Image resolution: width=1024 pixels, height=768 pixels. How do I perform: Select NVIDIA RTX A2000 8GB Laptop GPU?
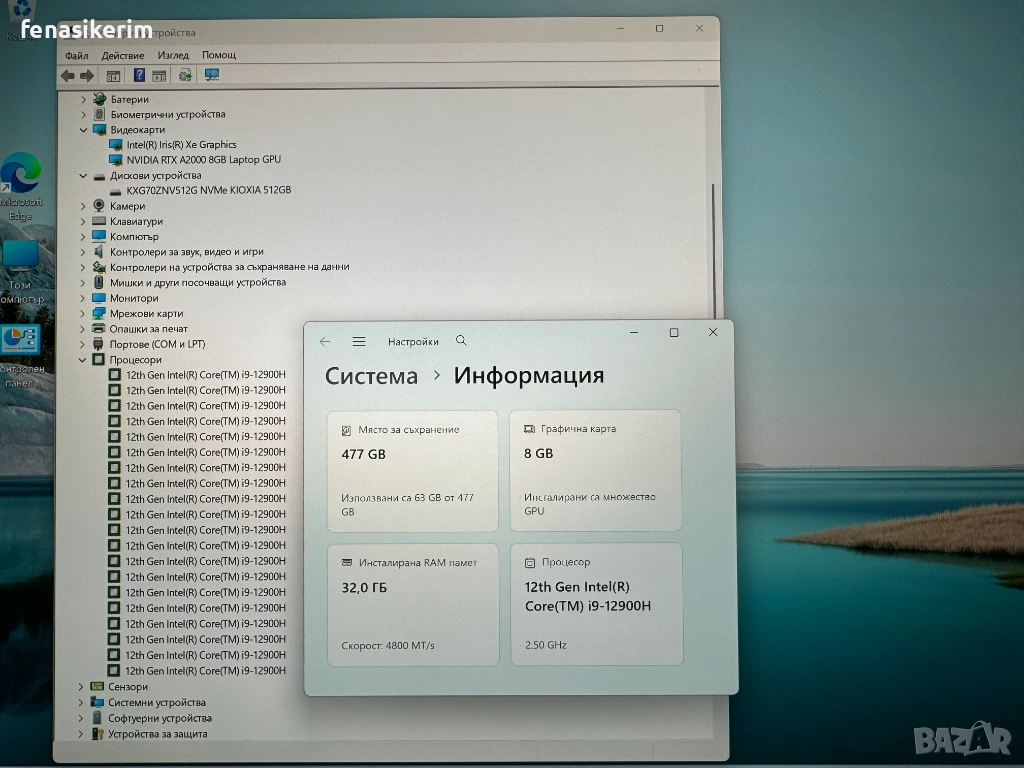coord(203,160)
